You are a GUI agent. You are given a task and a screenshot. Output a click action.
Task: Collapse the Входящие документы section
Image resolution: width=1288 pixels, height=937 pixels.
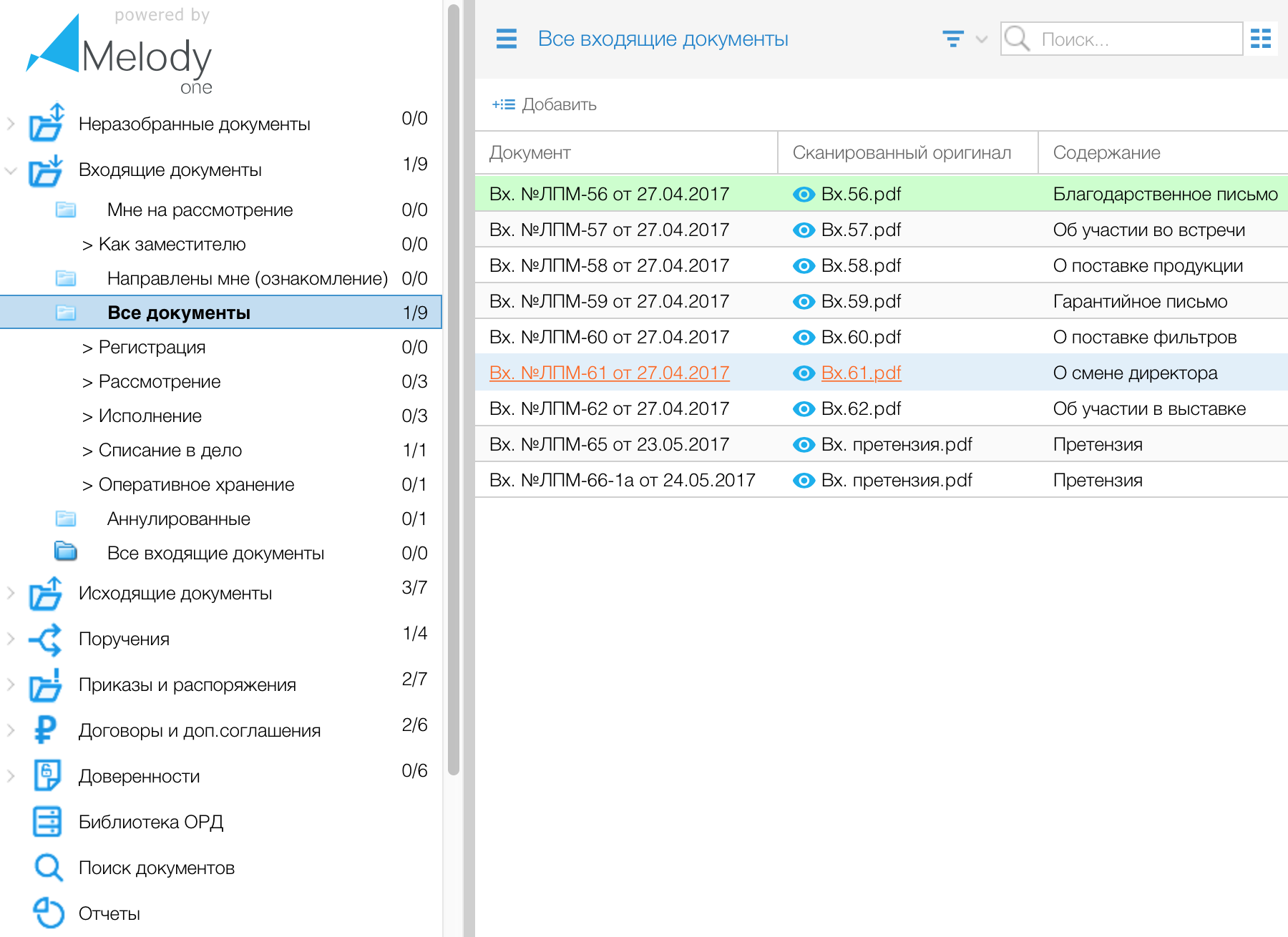tap(11, 170)
